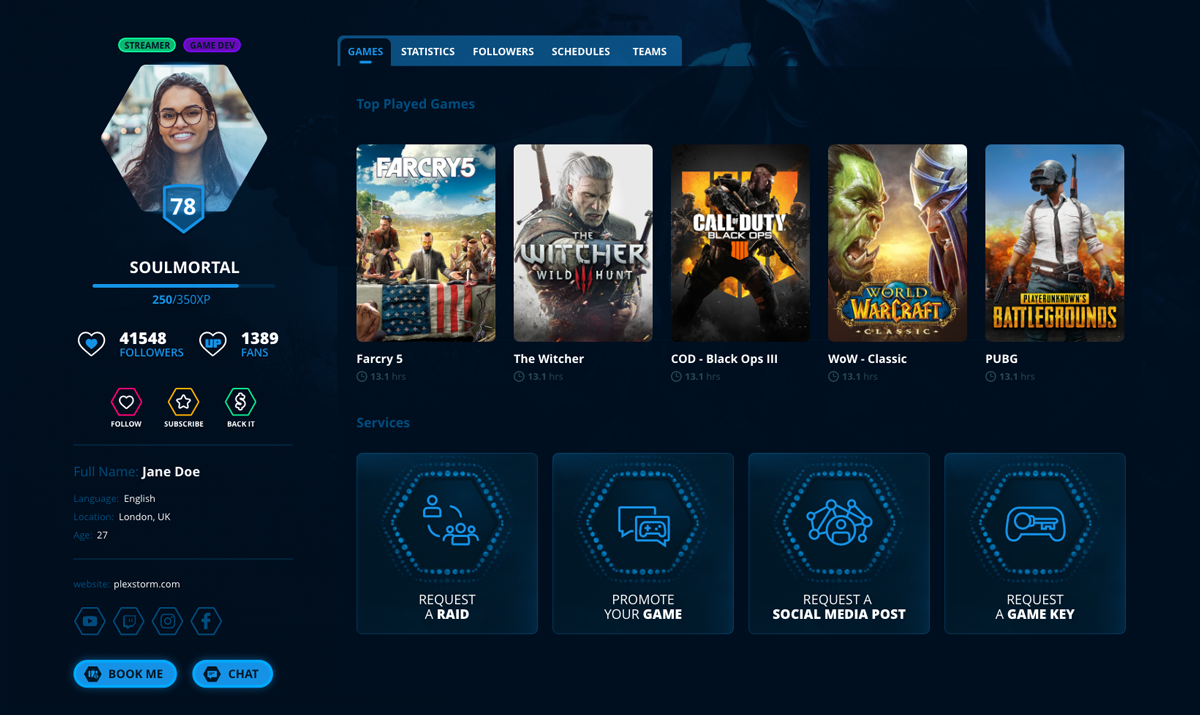Click the Subscribe star hexagon icon
The height and width of the screenshot is (715, 1200).
coord(183,402)
